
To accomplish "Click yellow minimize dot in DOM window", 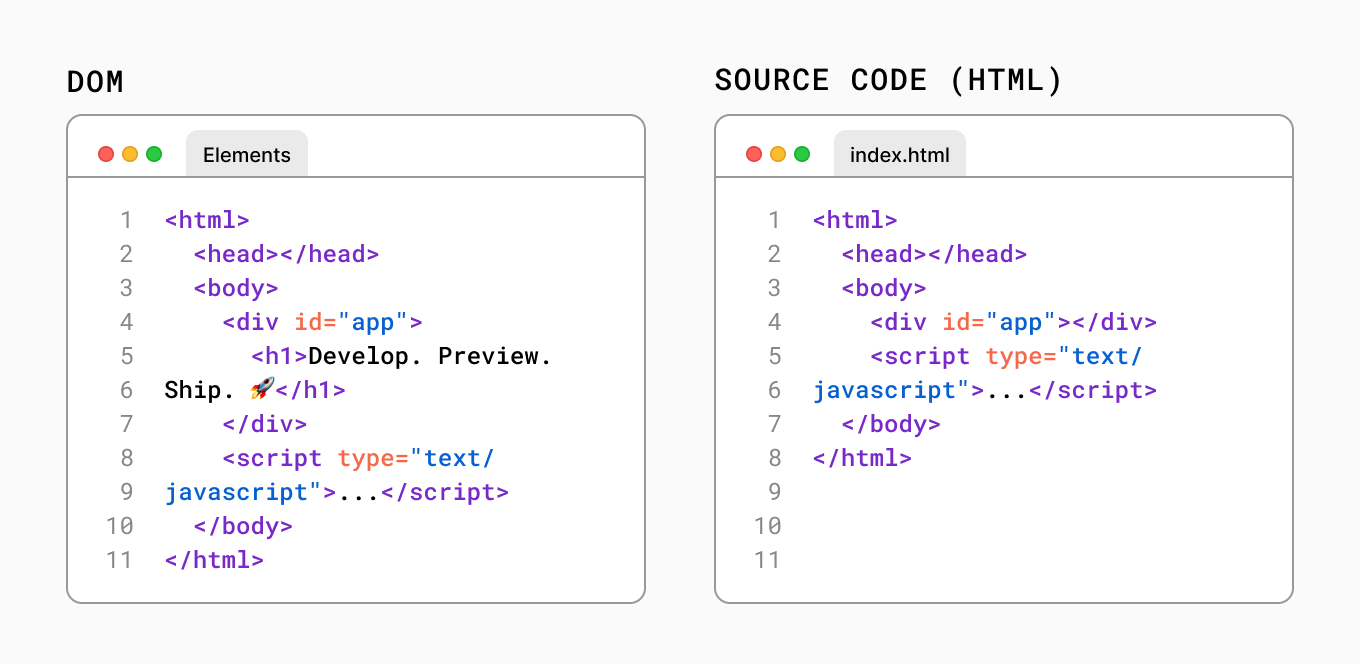I will [130, 154].
